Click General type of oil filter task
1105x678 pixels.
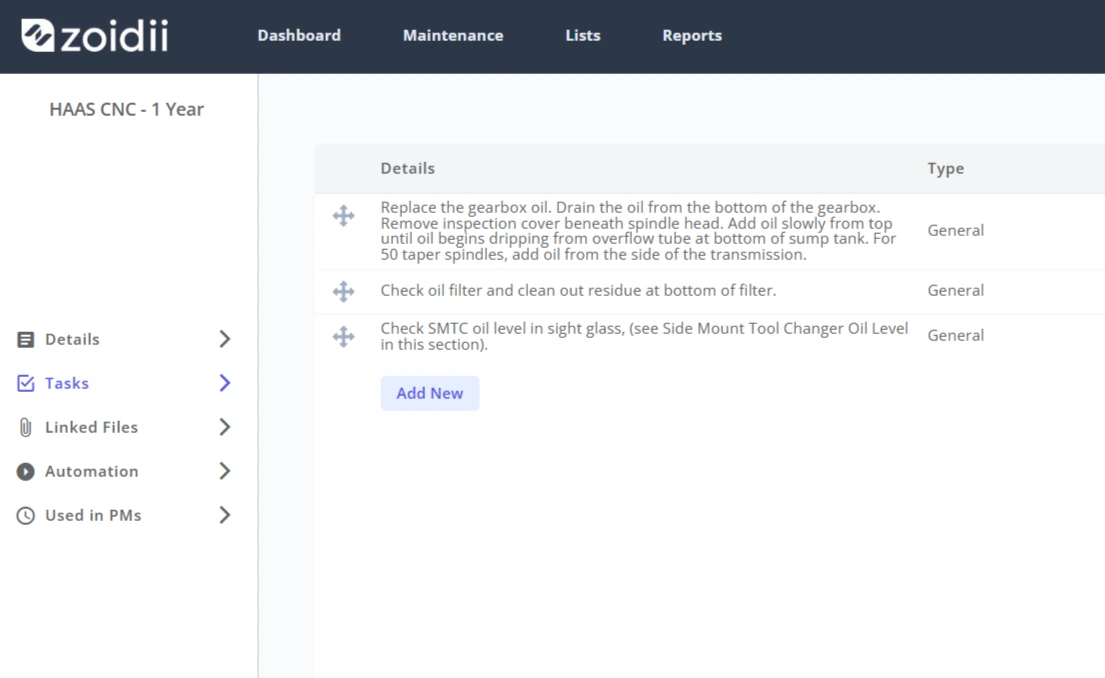pos(956,290)
